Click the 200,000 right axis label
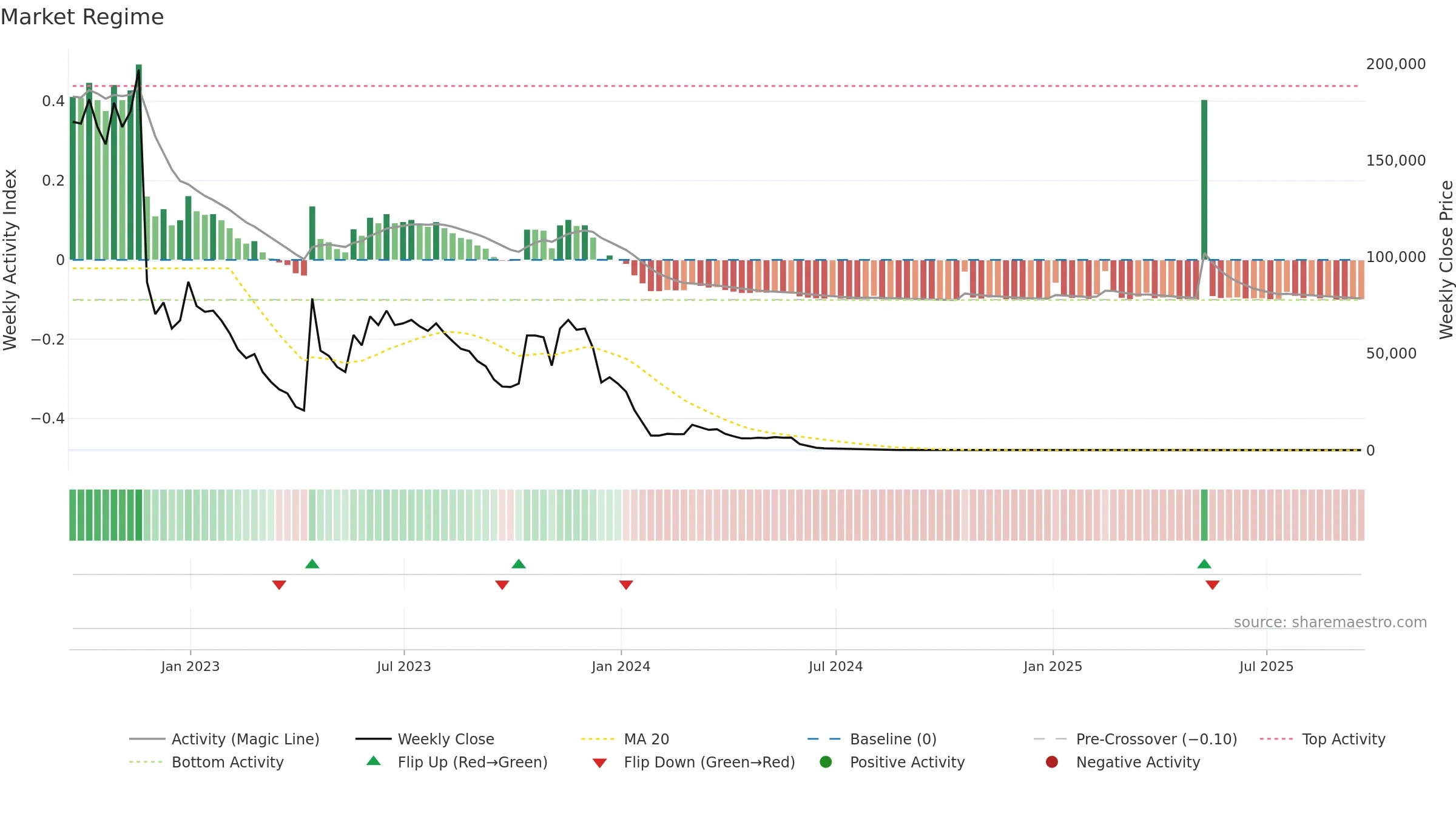The height and width of the screenshot is (819, 1456). pyautogui.click(x=1396, y=64)
